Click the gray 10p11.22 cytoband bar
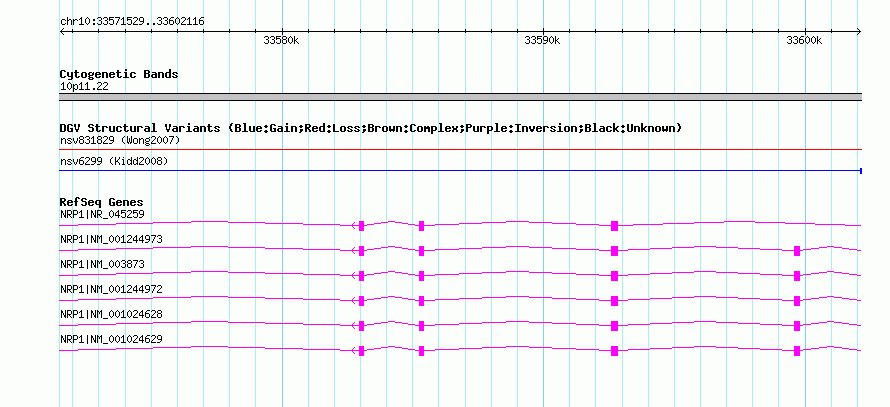Image resolution: width=890 pixels, height=407 pixels. [x=460, y=97]
